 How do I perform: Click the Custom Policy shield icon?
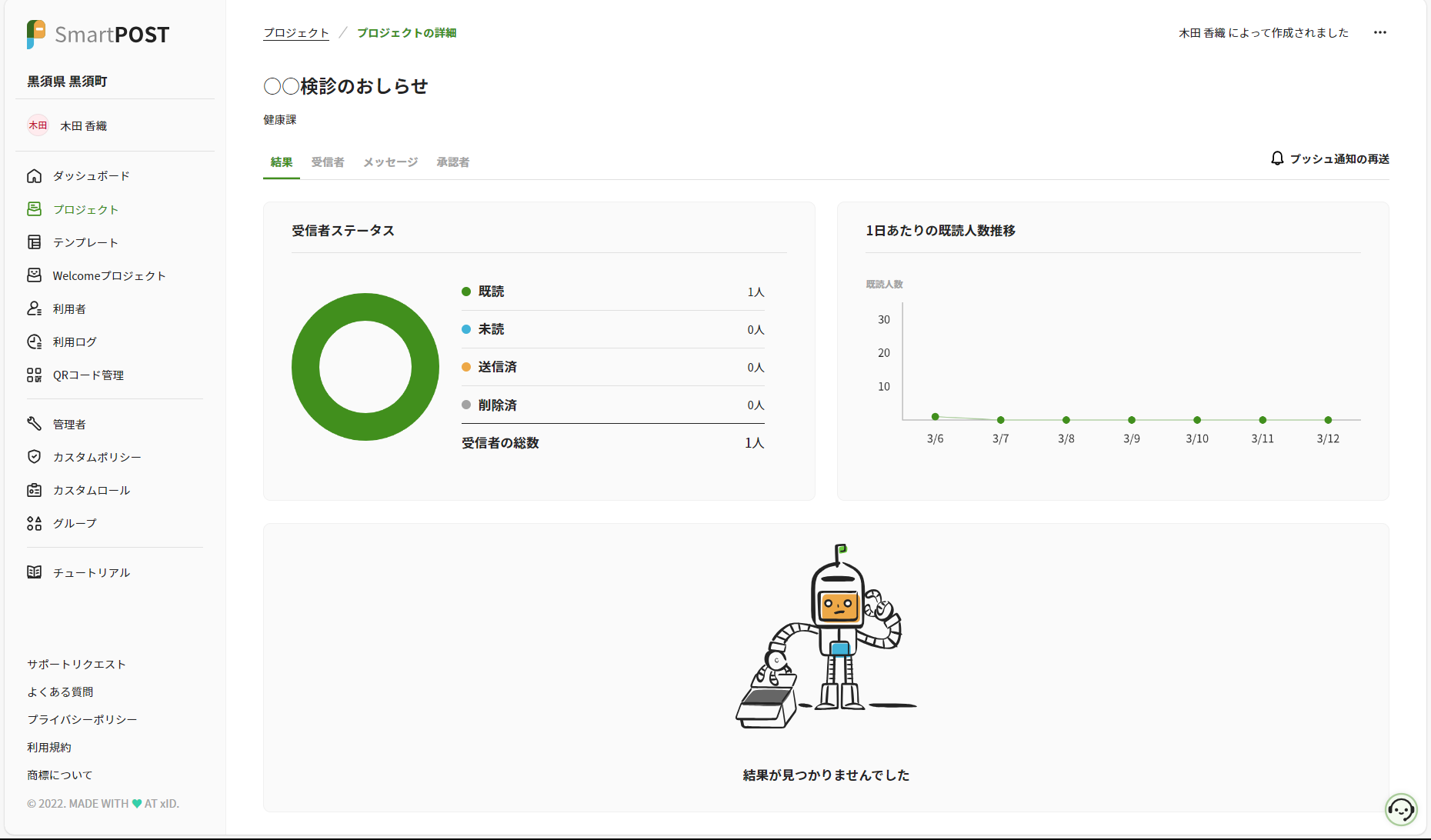tap(34, 457)
